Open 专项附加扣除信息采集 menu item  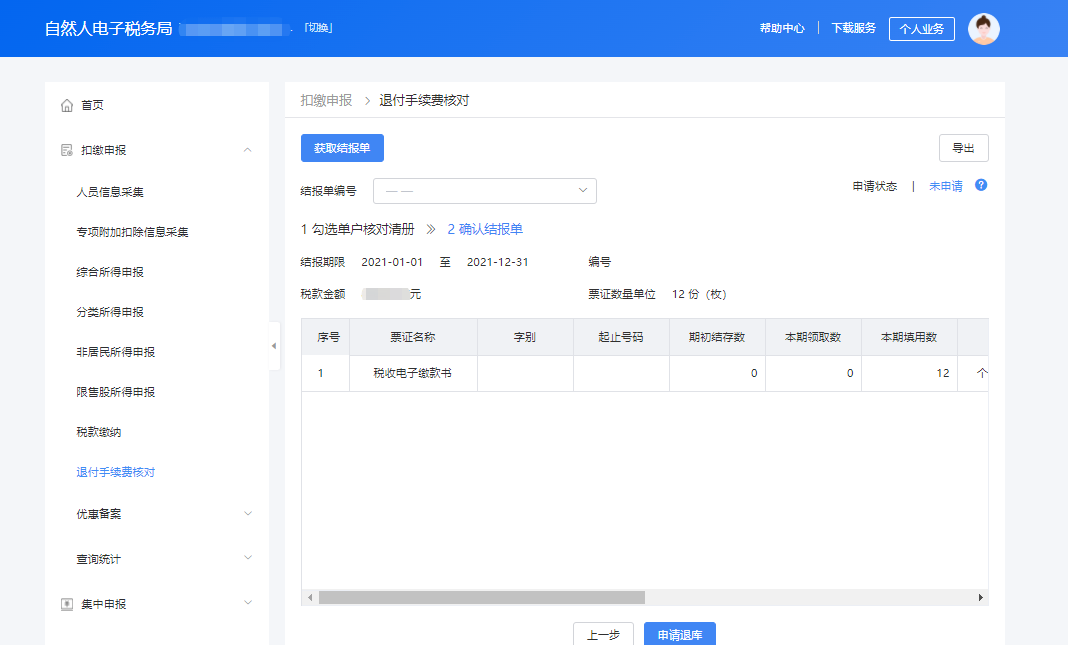[x=132, y=232]
